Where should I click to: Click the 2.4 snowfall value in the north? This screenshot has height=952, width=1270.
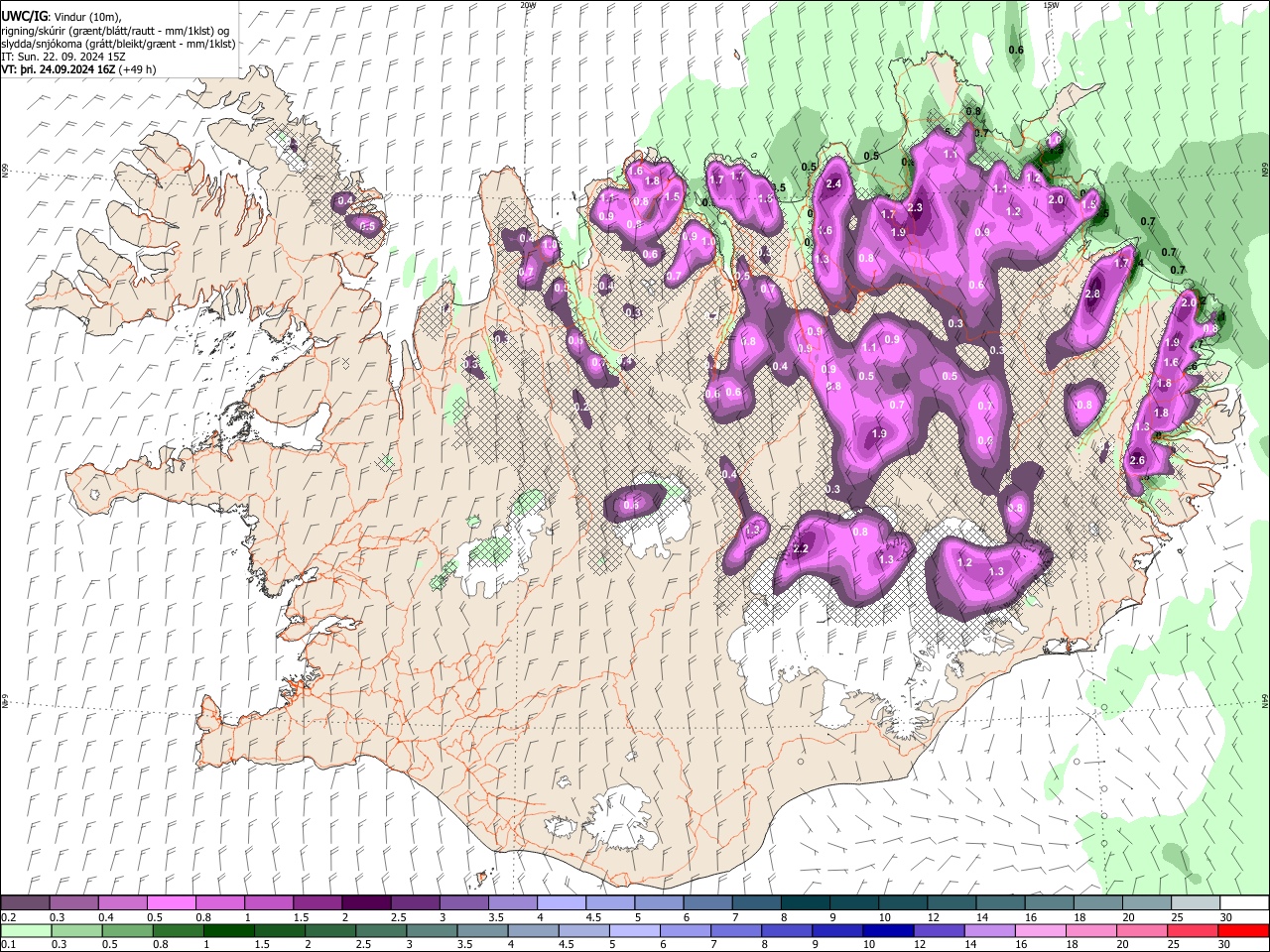833,184
